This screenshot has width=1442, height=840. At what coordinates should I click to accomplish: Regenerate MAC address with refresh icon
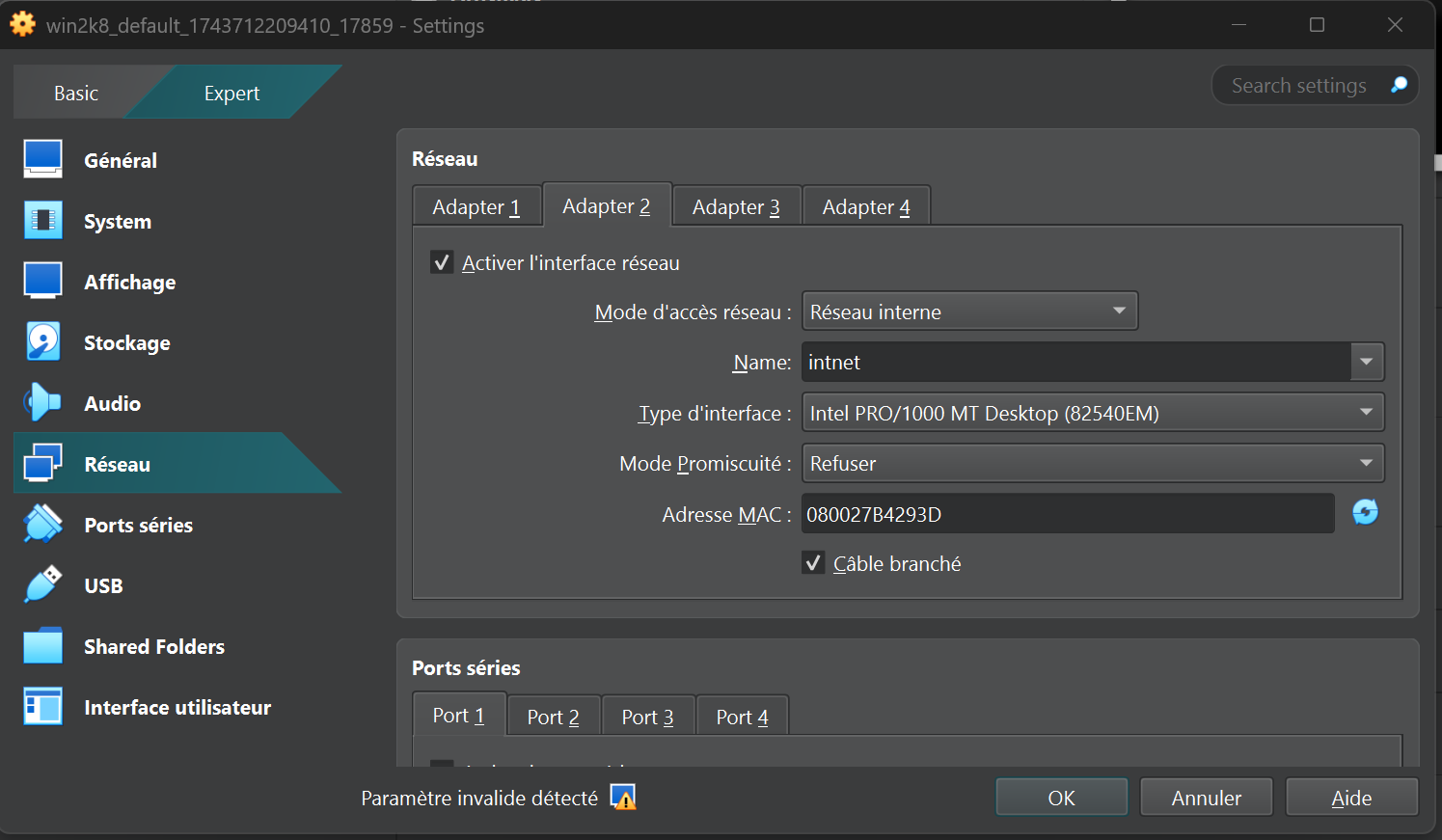[x=1365, y=512]
